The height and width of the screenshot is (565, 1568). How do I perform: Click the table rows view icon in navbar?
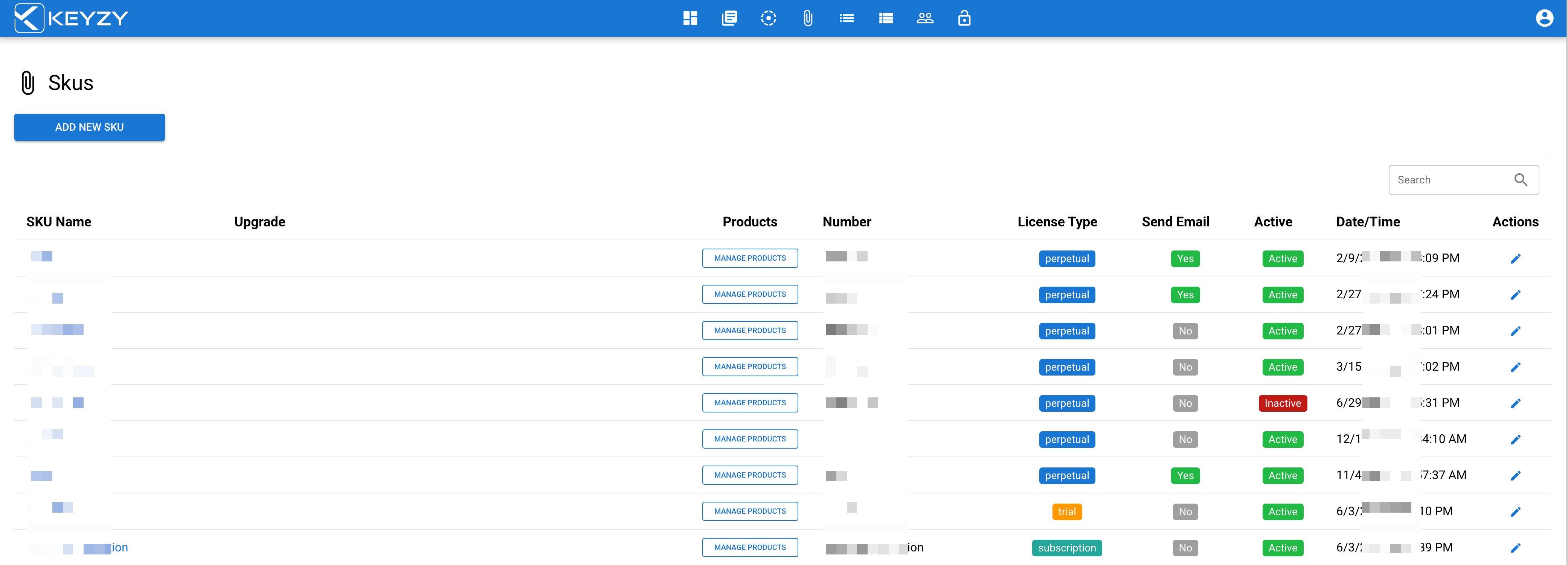coord(886,18)
